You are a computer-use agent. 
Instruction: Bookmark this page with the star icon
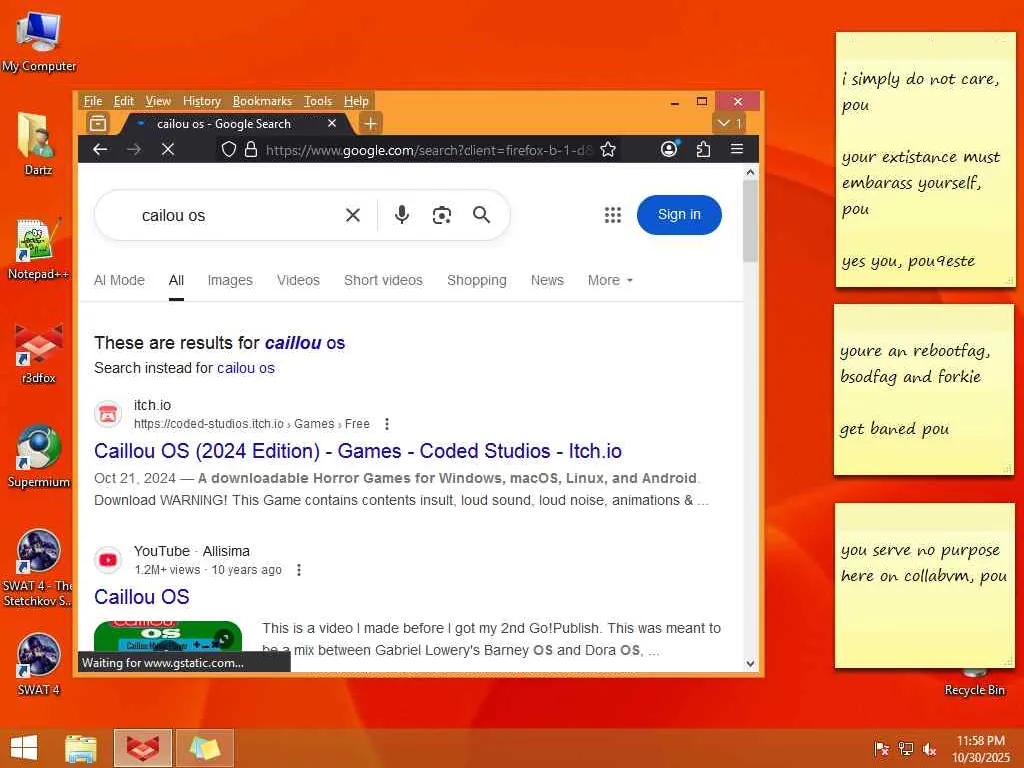point(608,150)
